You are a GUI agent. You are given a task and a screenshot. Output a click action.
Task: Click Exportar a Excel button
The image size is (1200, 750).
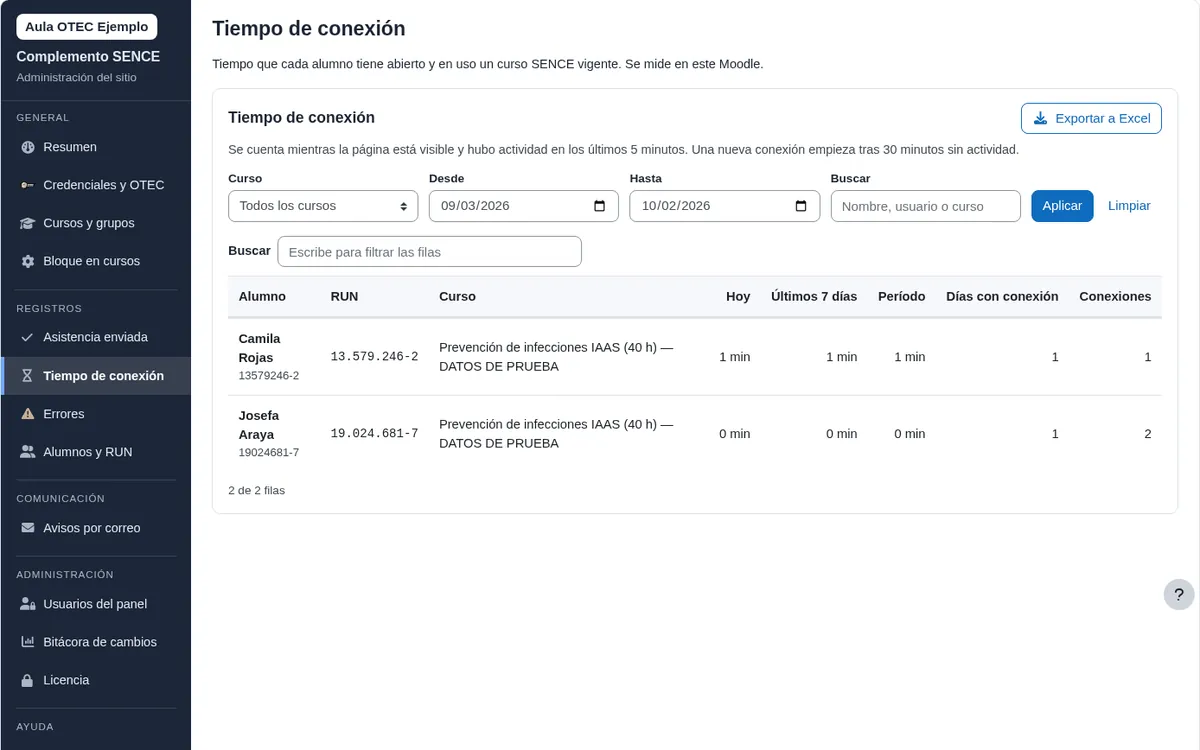coord(1091,118)
